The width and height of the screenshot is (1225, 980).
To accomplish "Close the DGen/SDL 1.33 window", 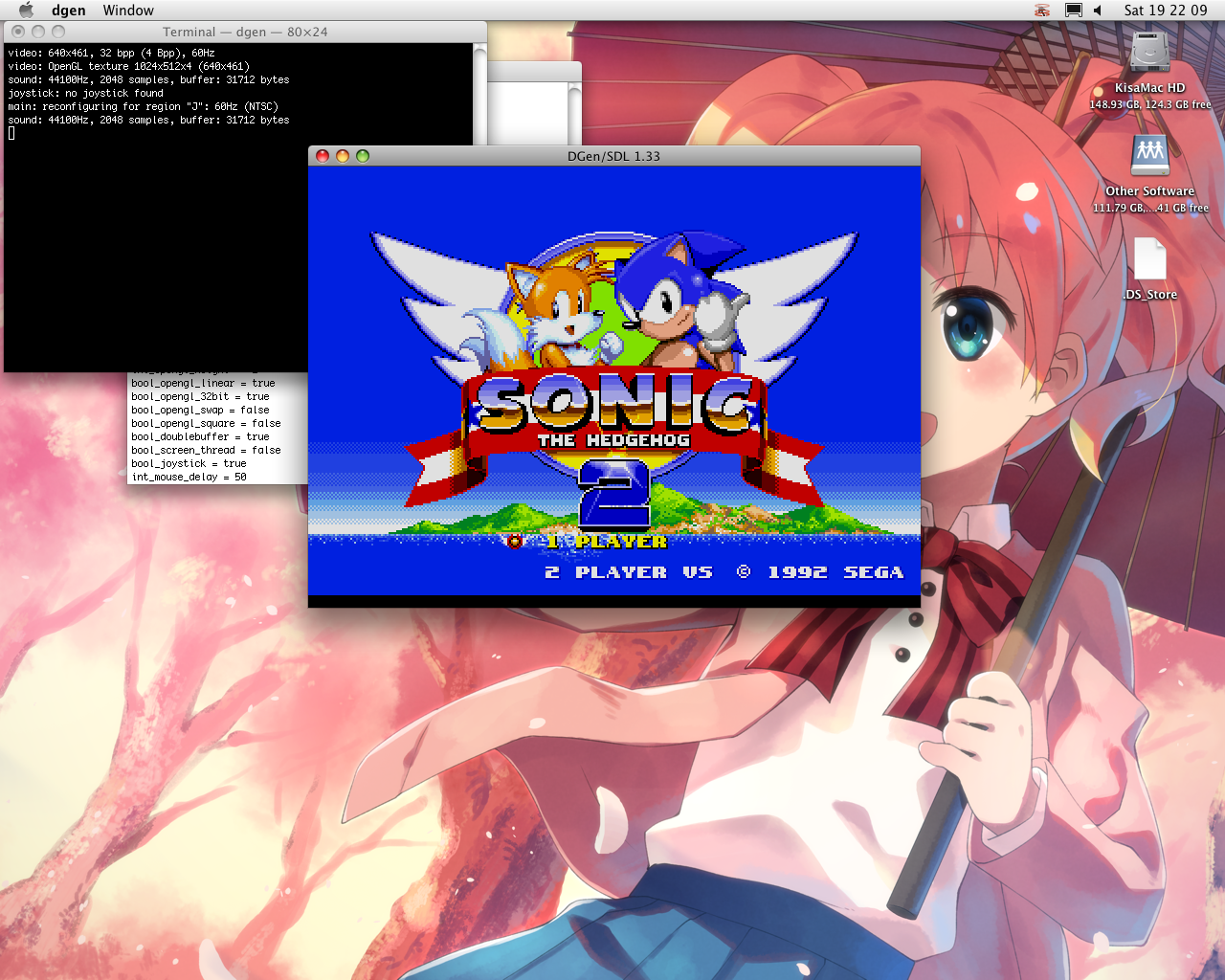I will click(x=323, y=156).
